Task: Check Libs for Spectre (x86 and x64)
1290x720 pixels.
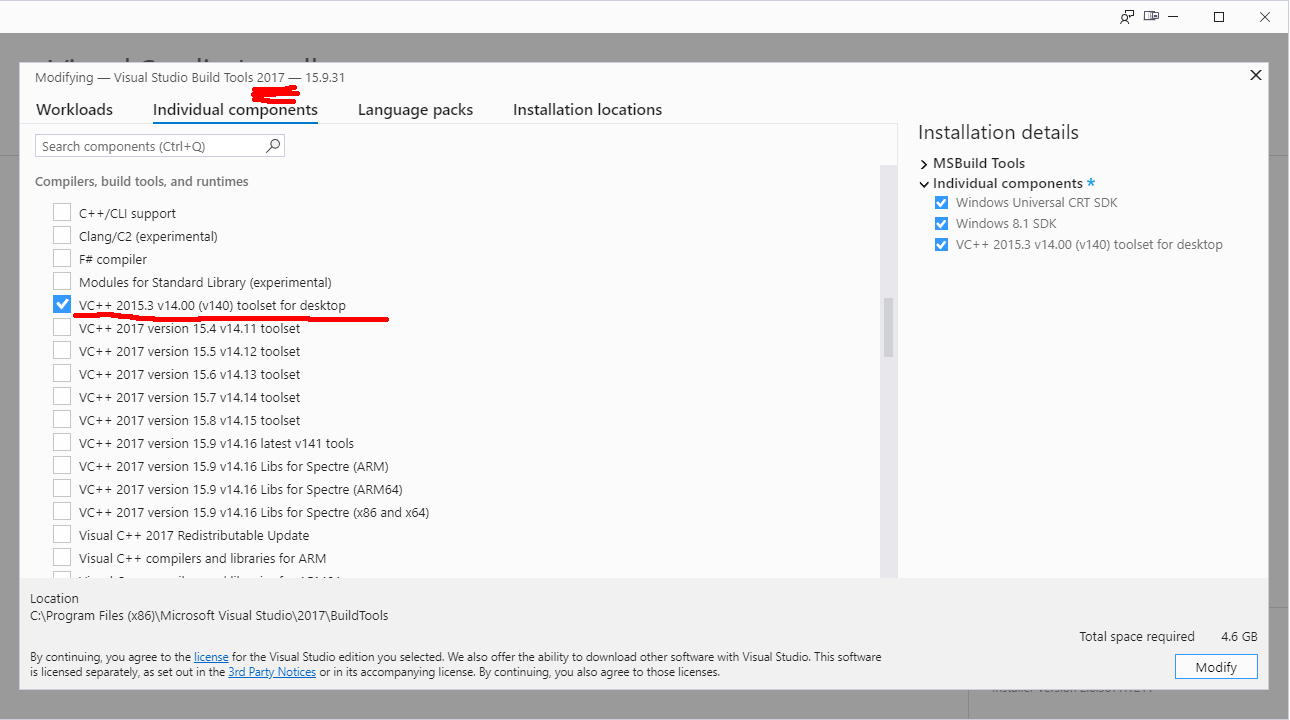Action: click(62, 512)
